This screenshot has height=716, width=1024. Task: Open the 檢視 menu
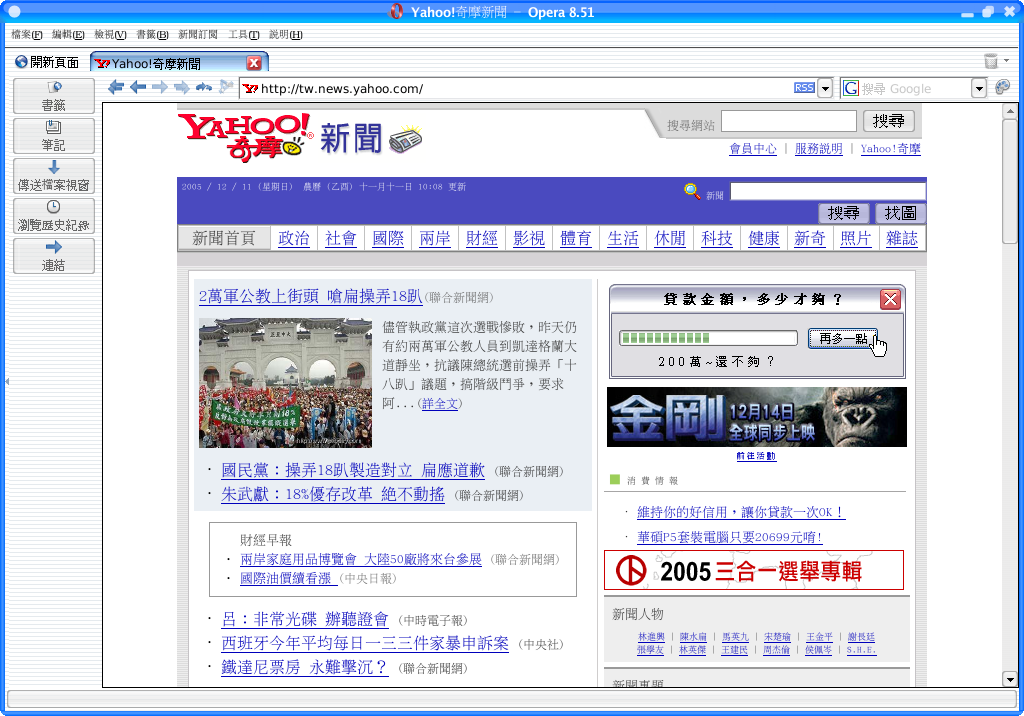click(x=110, y=35)
